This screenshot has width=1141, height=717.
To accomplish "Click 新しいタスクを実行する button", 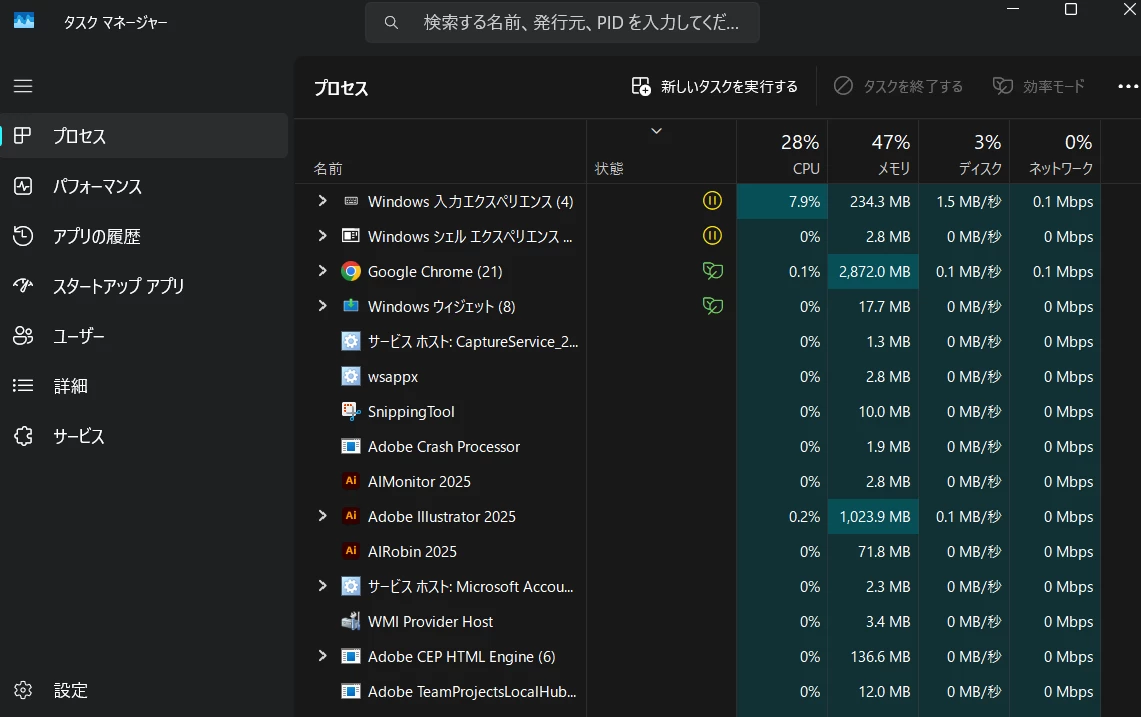I will point(715,87).
